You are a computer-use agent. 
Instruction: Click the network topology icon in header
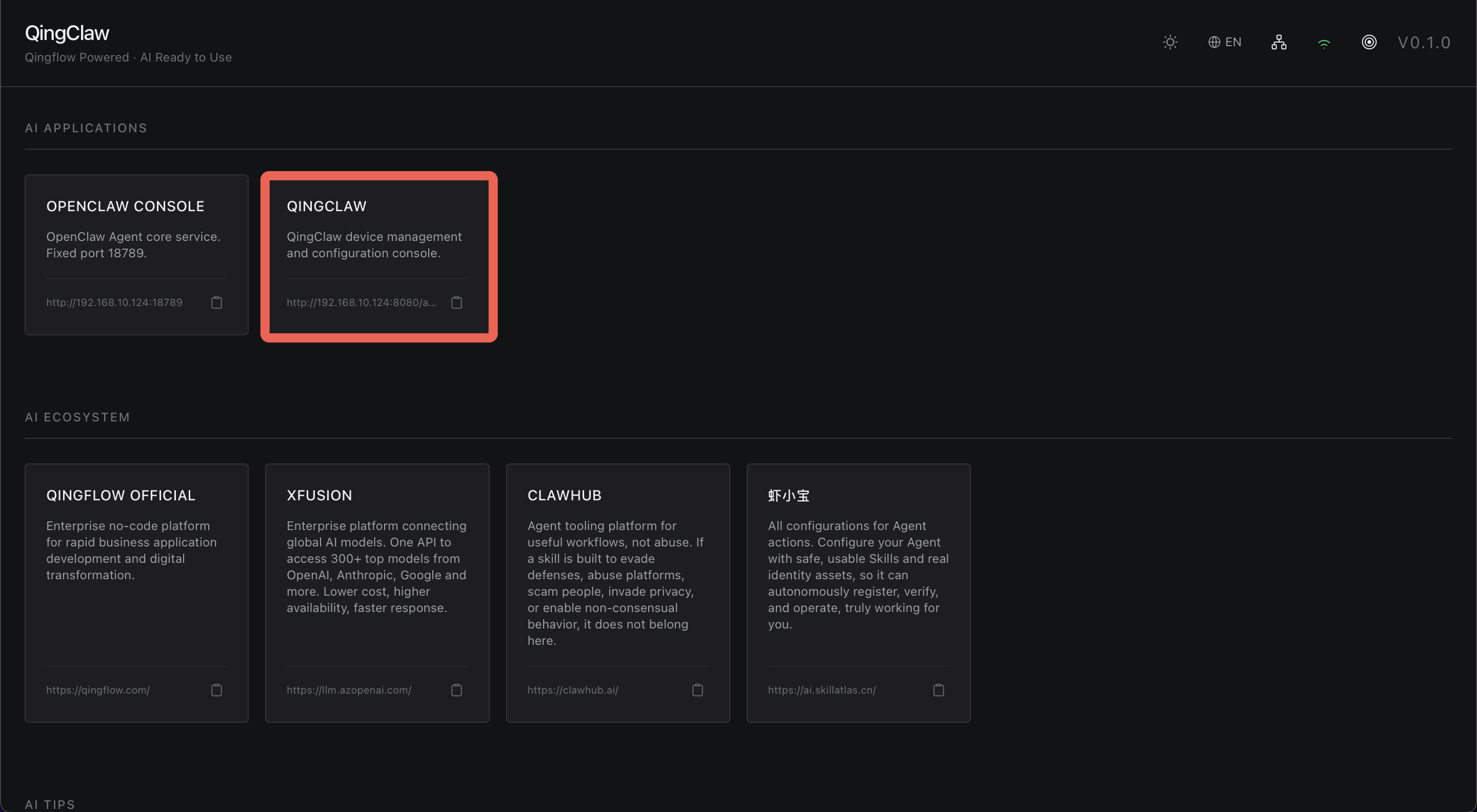click(1279, 43)
